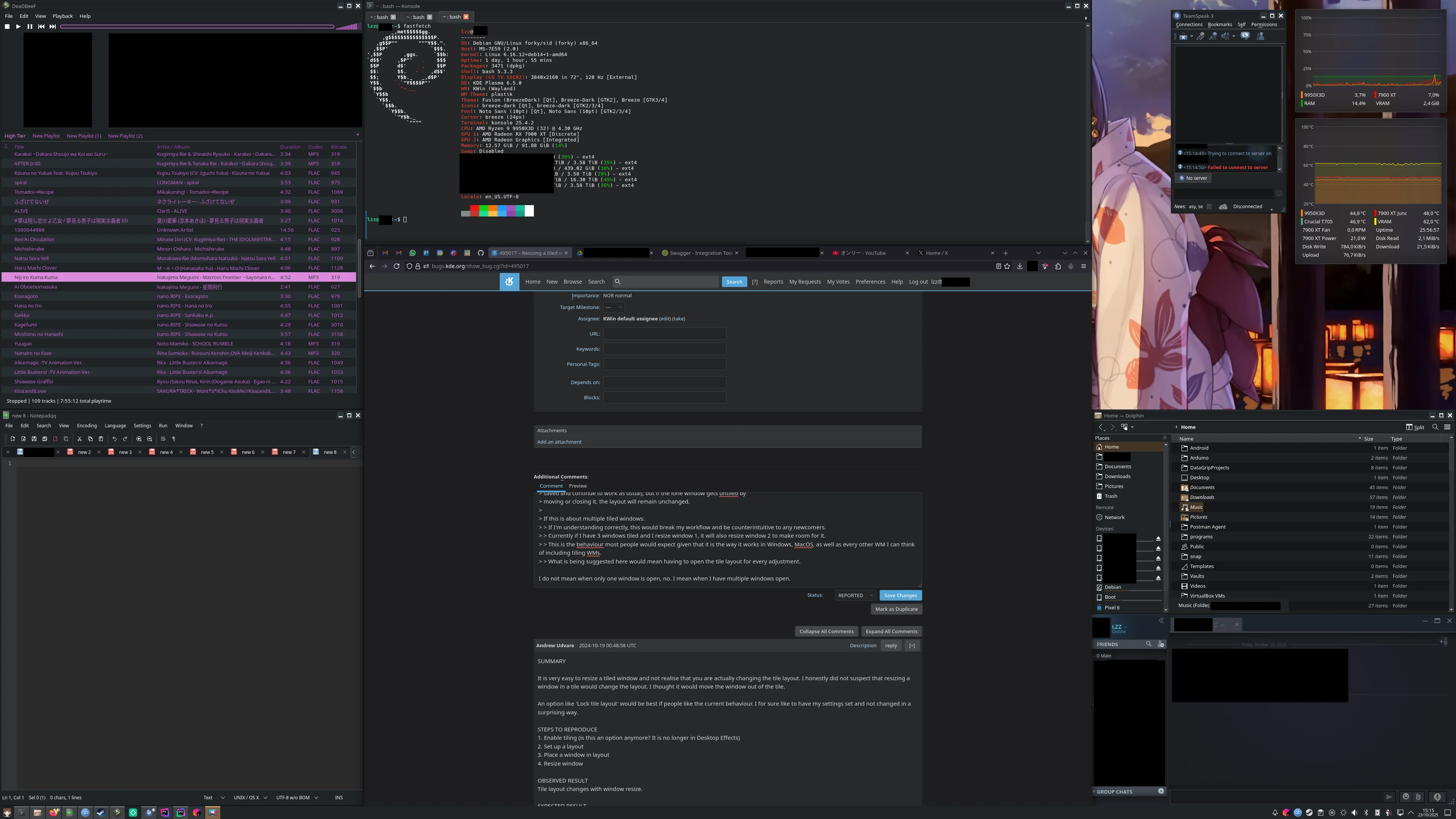Viewport: 1456px width, 819px height.
Task: Open the Target Milestone dropdown
Action: (x=613, y=308)
